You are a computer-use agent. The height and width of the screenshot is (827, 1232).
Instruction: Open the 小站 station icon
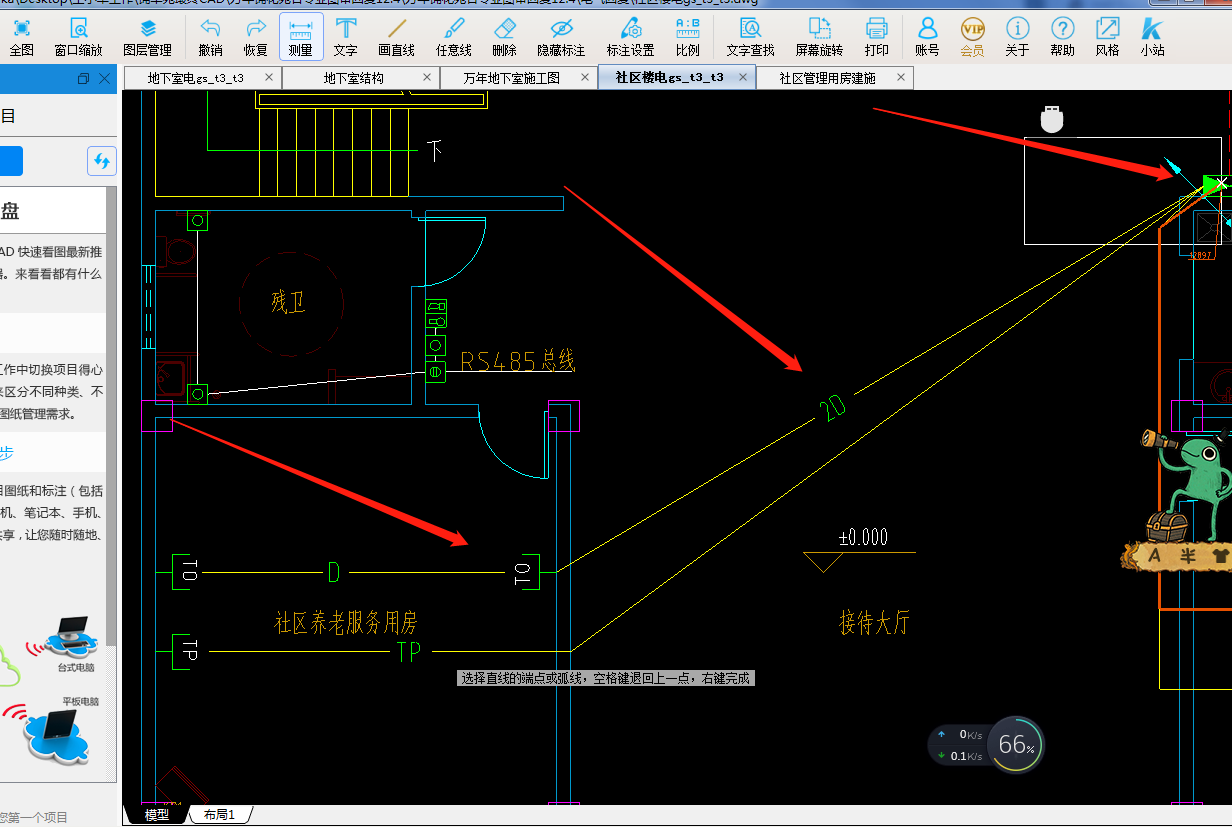[x=1152, y=37]
